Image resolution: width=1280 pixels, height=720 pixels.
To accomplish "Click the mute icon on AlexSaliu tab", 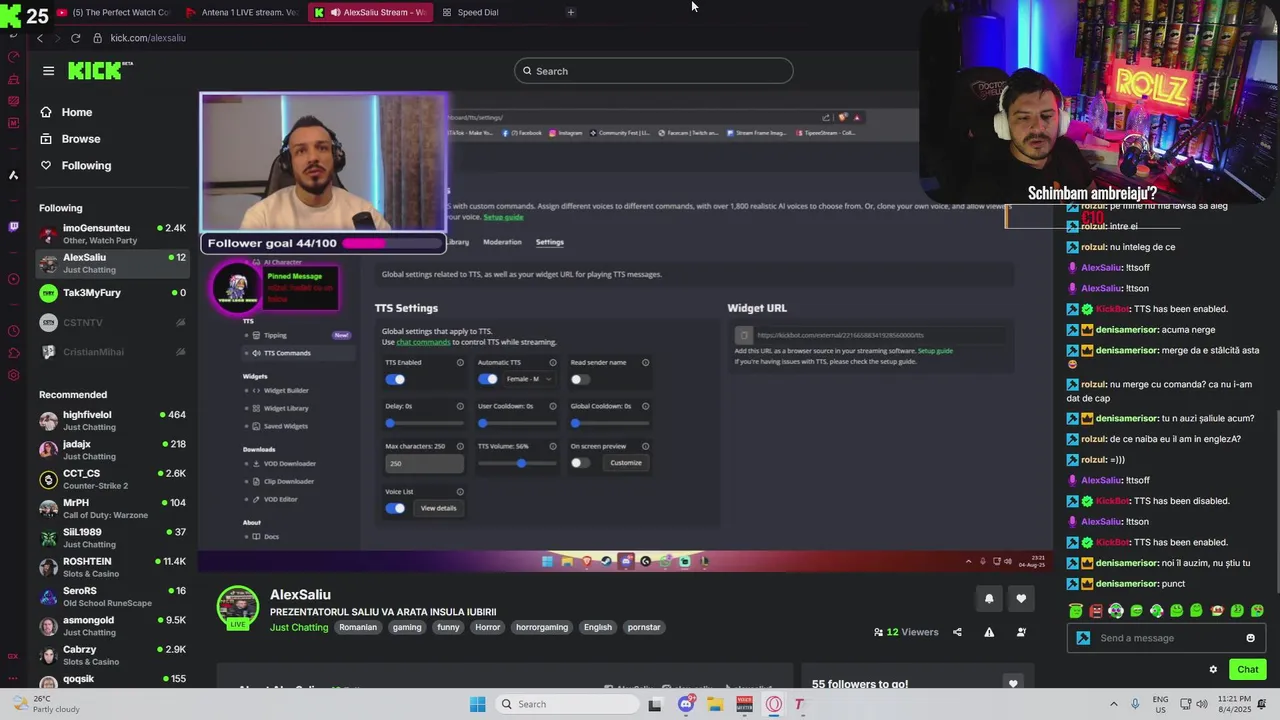I will [x=335, y=12].
